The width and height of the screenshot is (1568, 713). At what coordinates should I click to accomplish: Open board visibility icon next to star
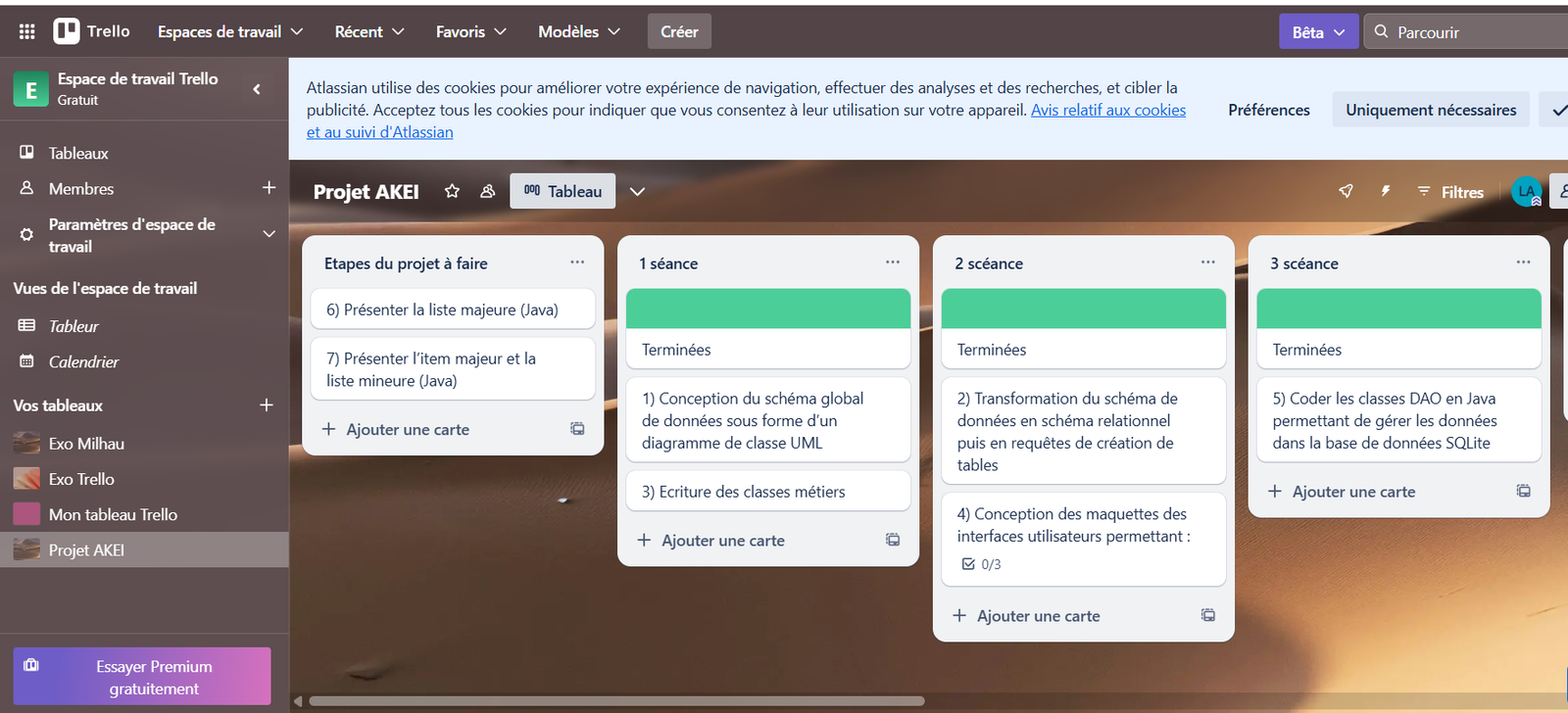[x=487, y=191]
